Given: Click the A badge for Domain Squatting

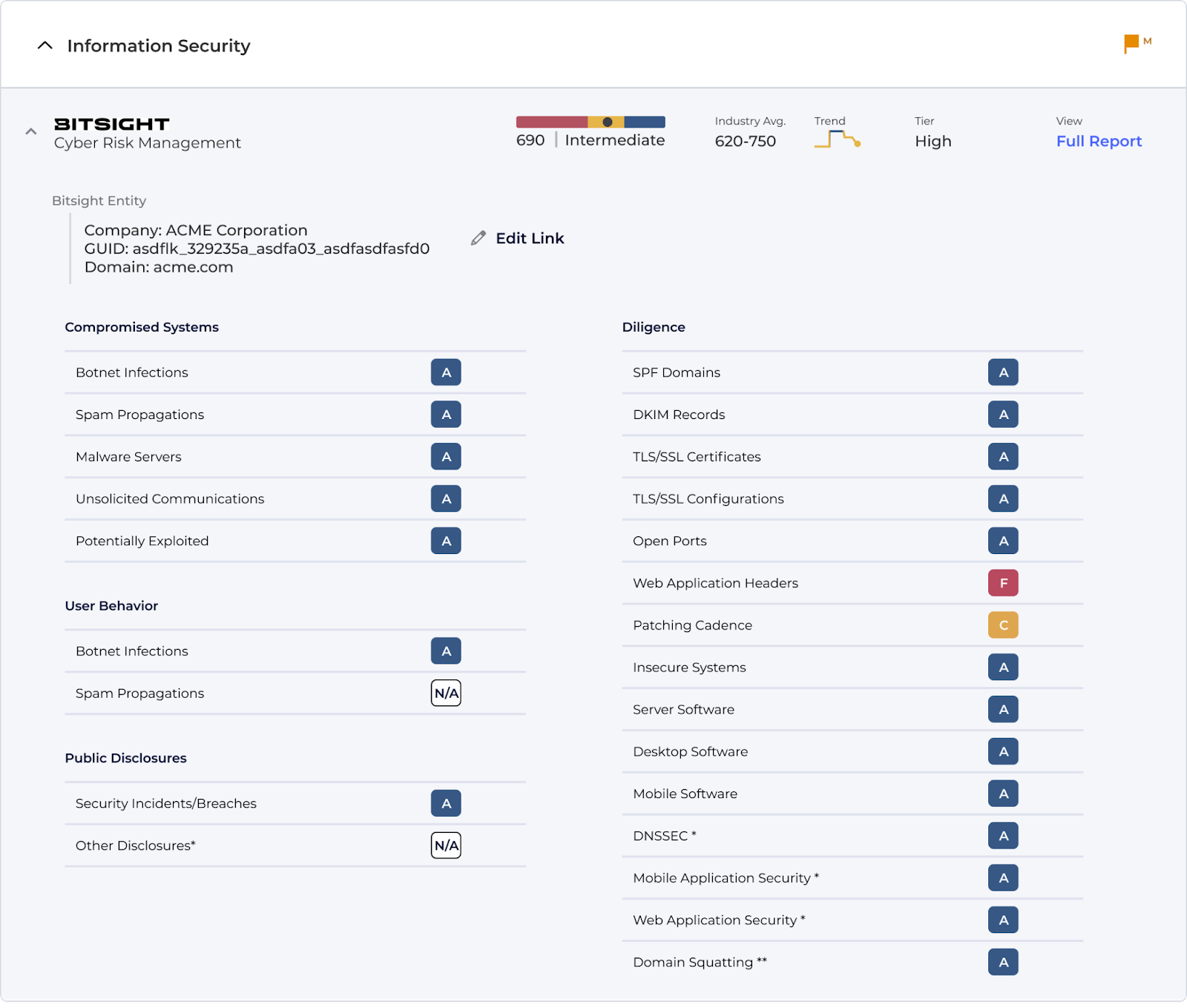Looking at the screenshot, I should point(1003,962).
